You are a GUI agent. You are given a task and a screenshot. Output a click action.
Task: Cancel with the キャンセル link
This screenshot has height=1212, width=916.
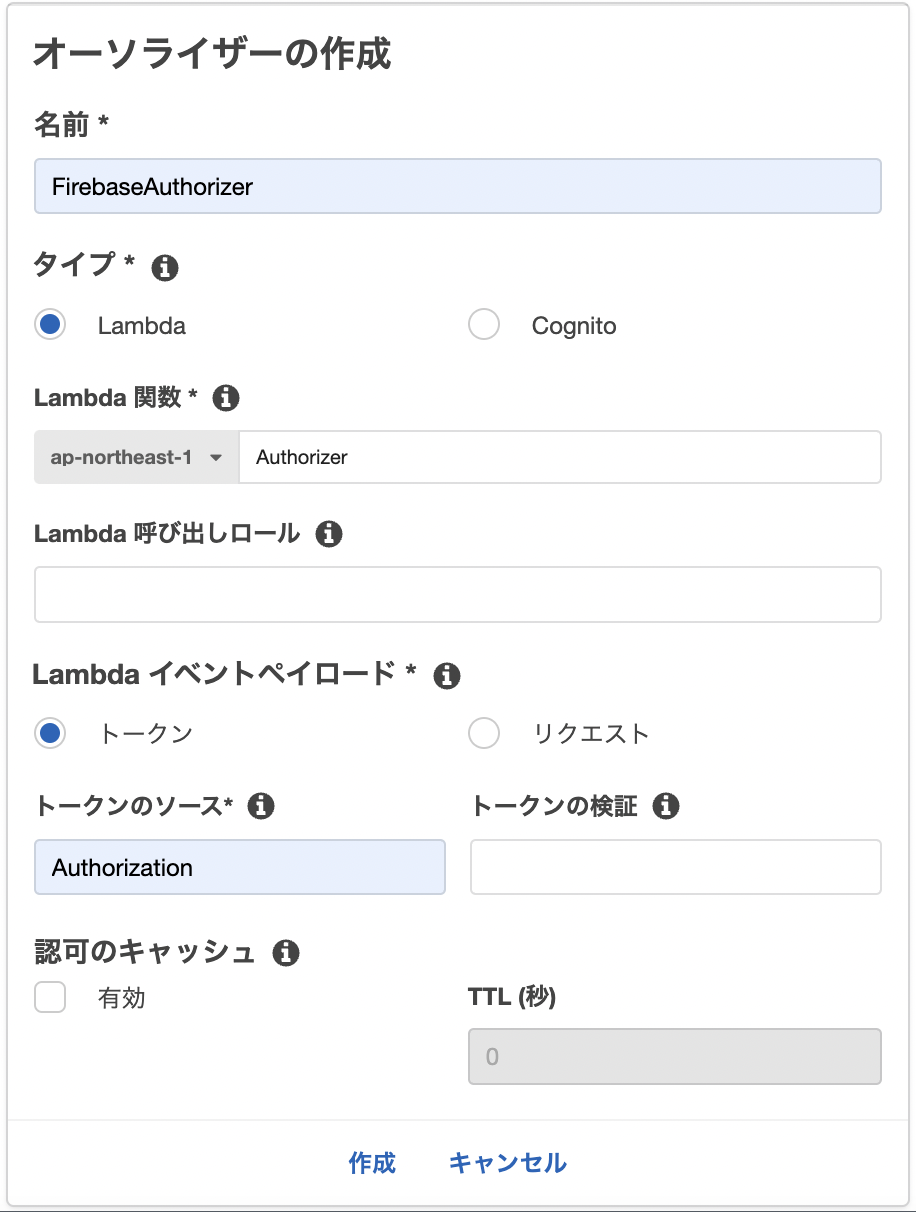click(x=508, y=1163)
